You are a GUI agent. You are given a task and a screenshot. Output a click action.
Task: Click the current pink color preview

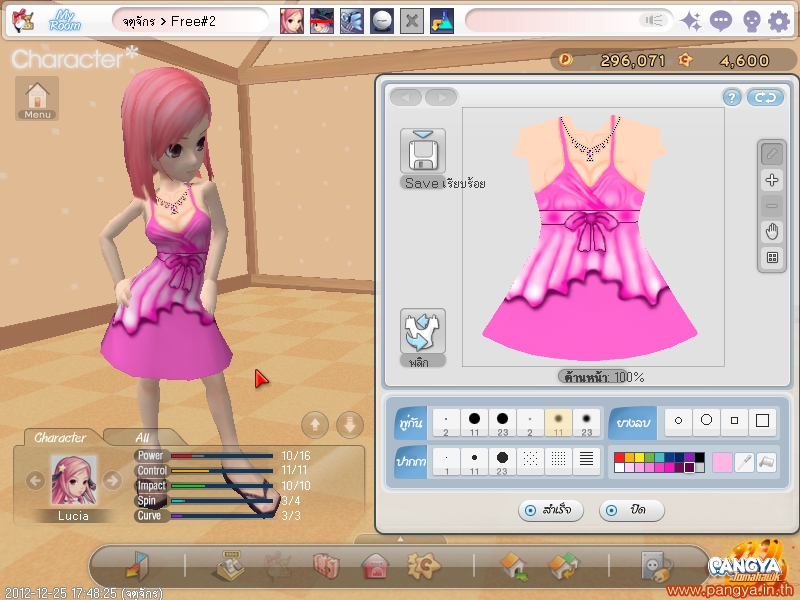click(722, 462)
